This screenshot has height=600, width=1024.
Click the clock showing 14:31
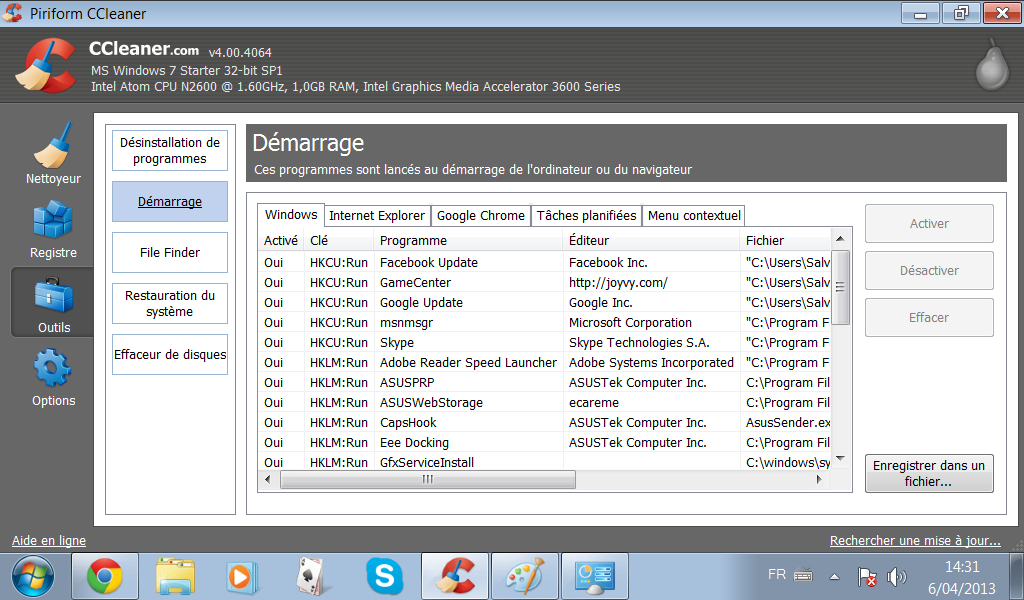pyautogui.click(x=962, y=567)
